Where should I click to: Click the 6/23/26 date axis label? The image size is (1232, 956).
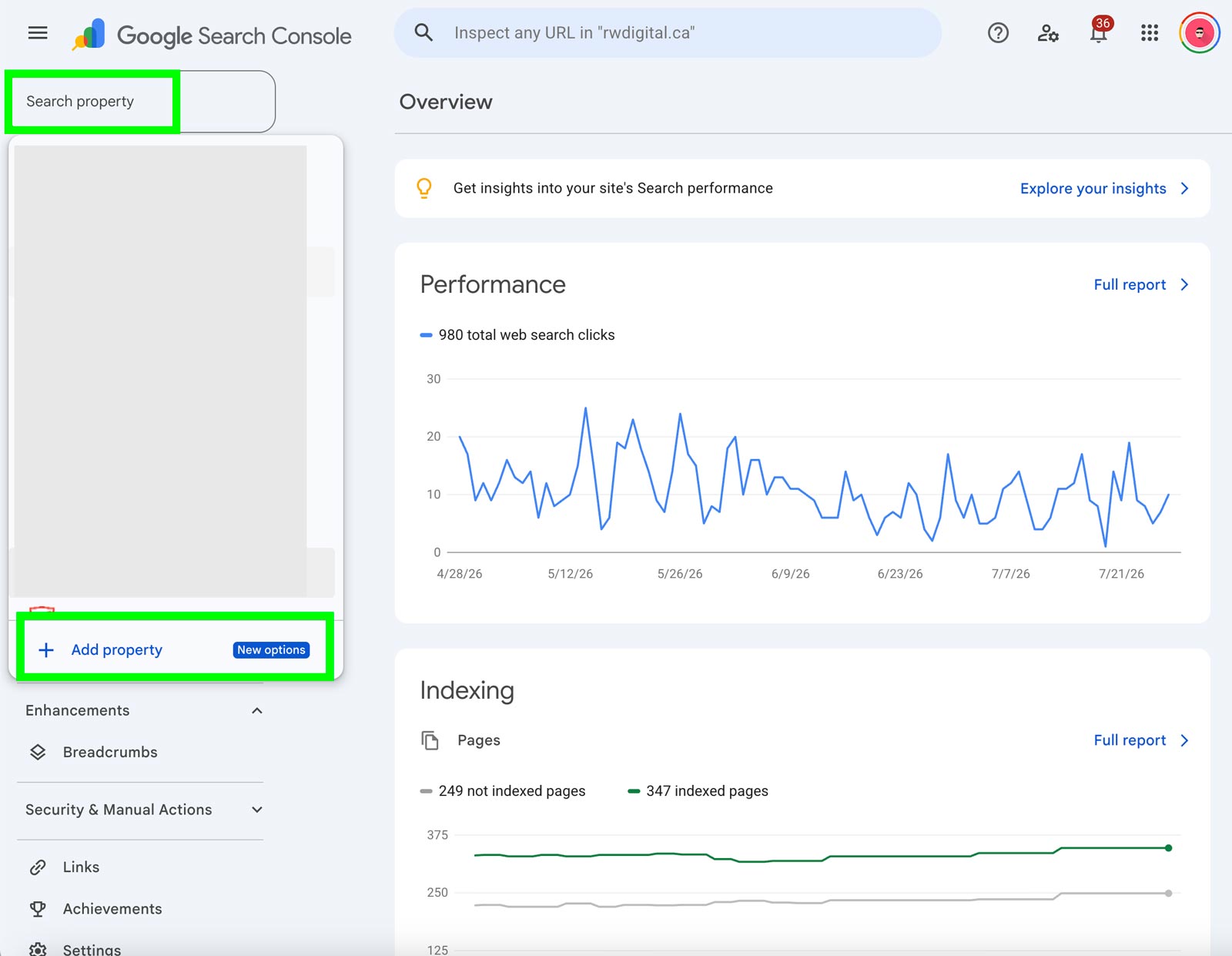click(x=900, y=574)
